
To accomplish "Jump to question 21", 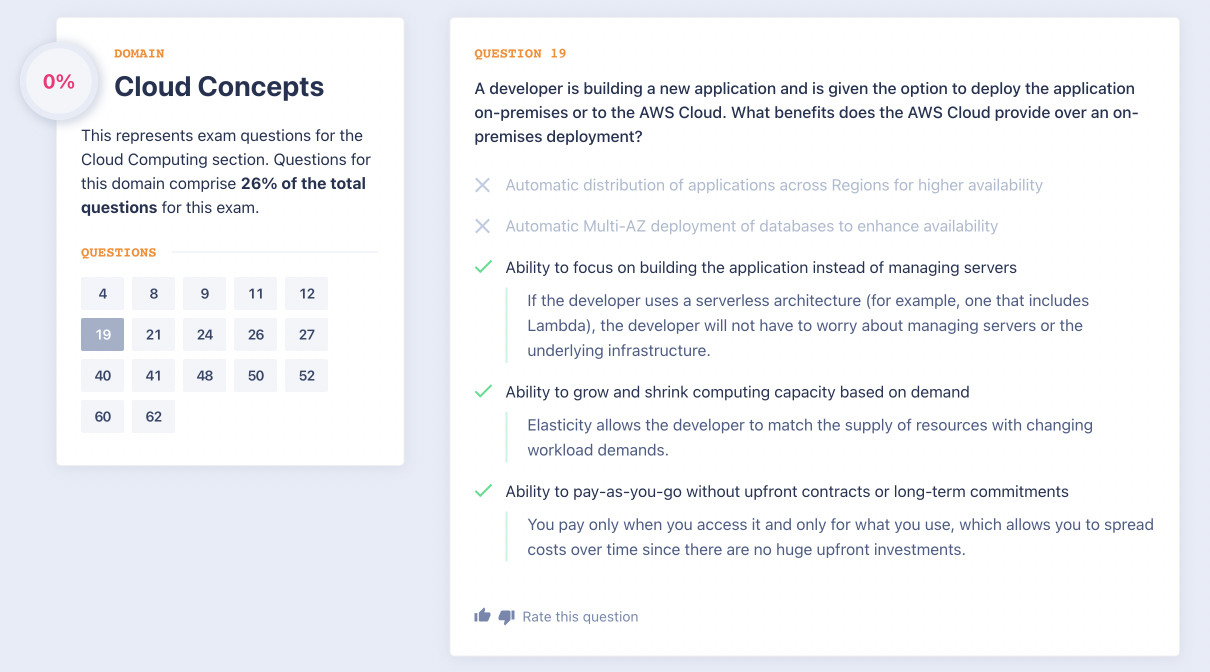I will point(154,334).
